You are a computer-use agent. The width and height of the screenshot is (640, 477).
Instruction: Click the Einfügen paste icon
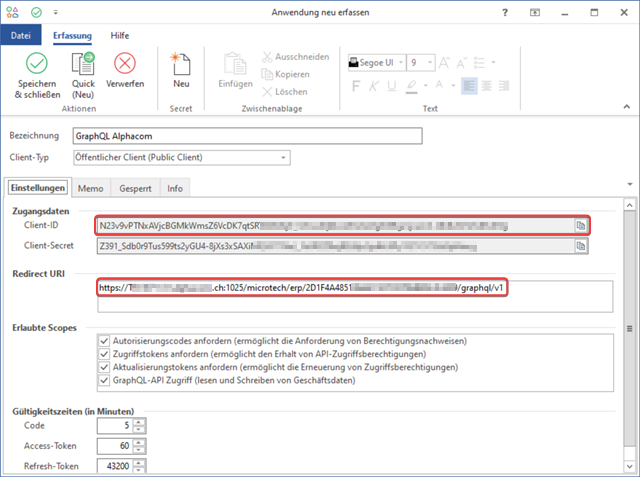tap(235, 64)
